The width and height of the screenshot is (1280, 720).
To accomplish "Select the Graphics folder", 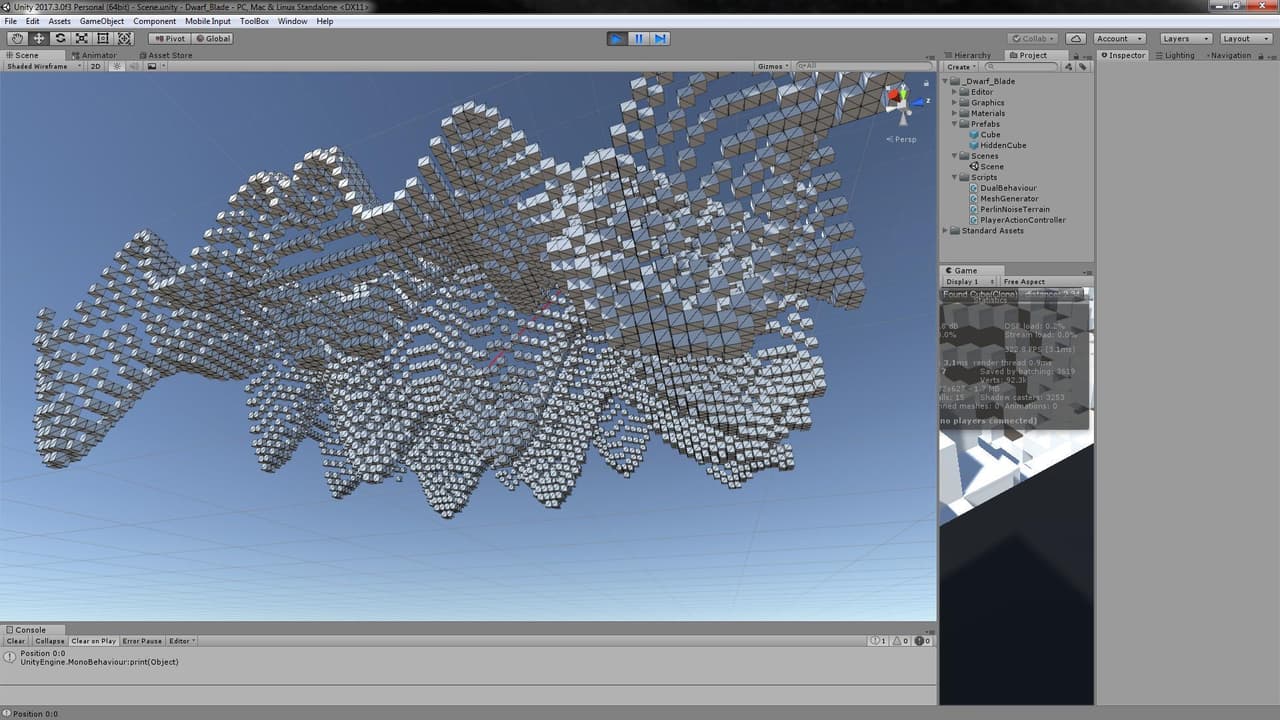I will [987, 102].
